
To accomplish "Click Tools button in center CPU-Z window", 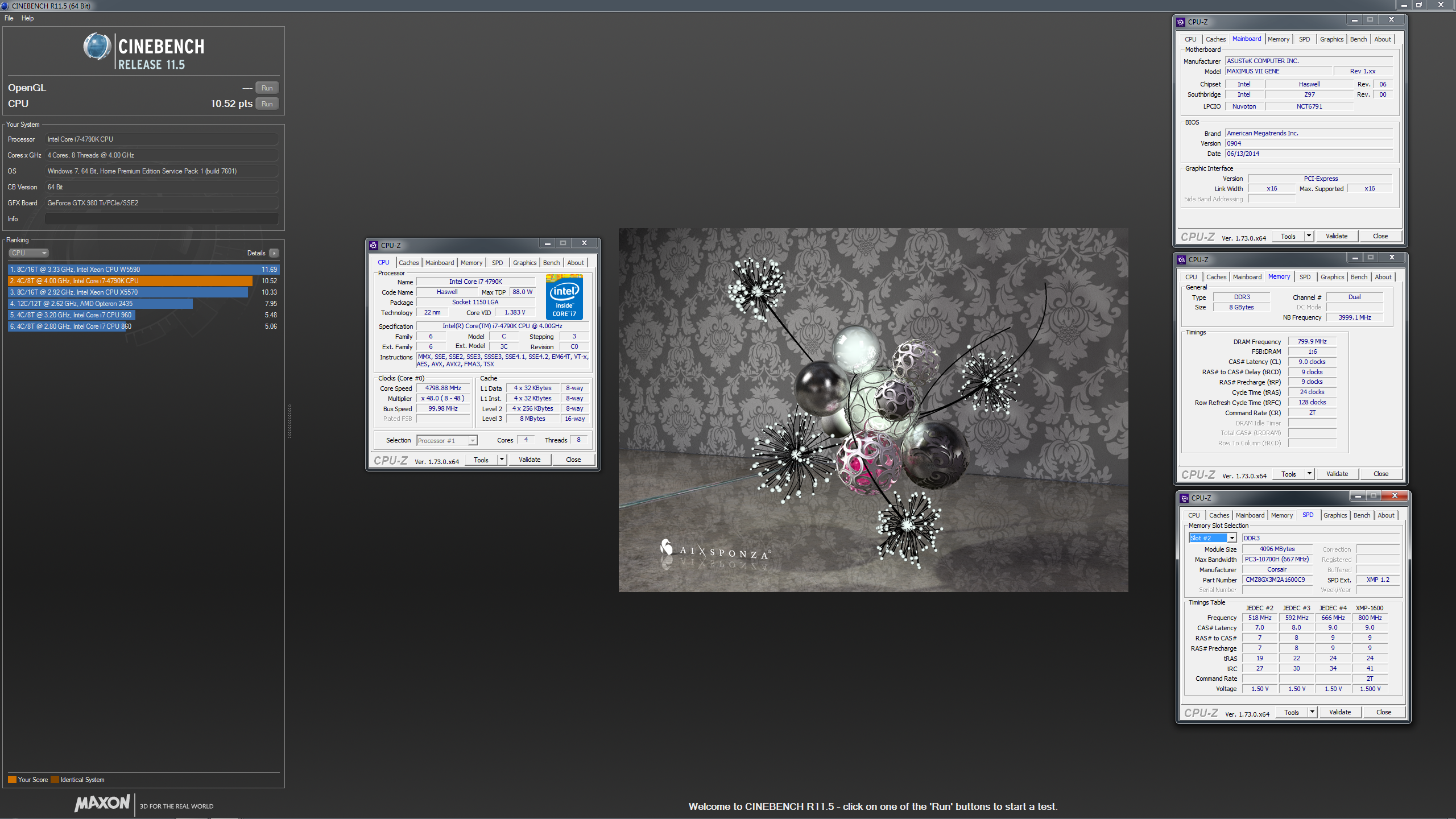I will (481, 460).
